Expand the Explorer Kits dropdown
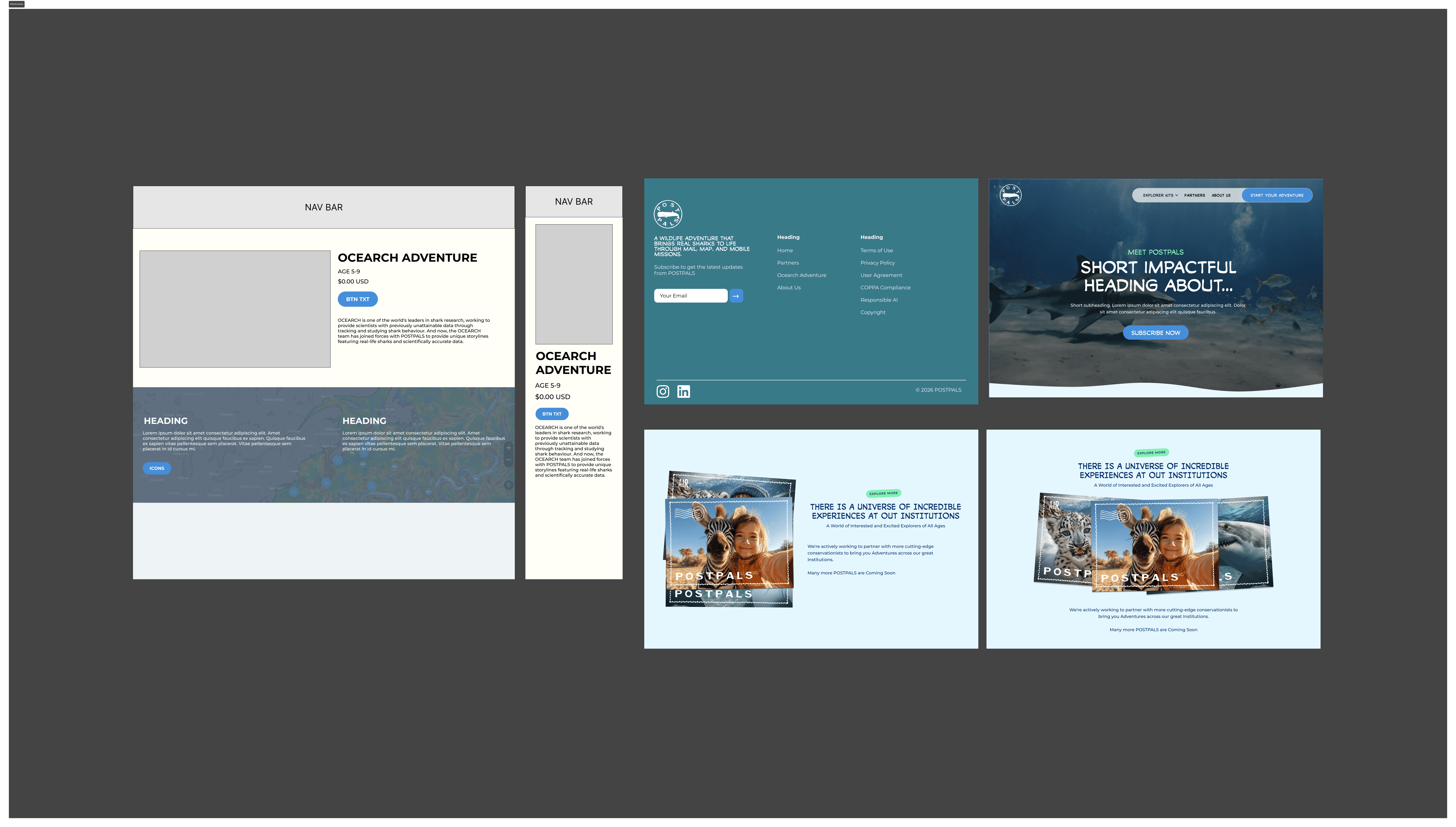This screenshot has width=1456, height=827. 1160,195
